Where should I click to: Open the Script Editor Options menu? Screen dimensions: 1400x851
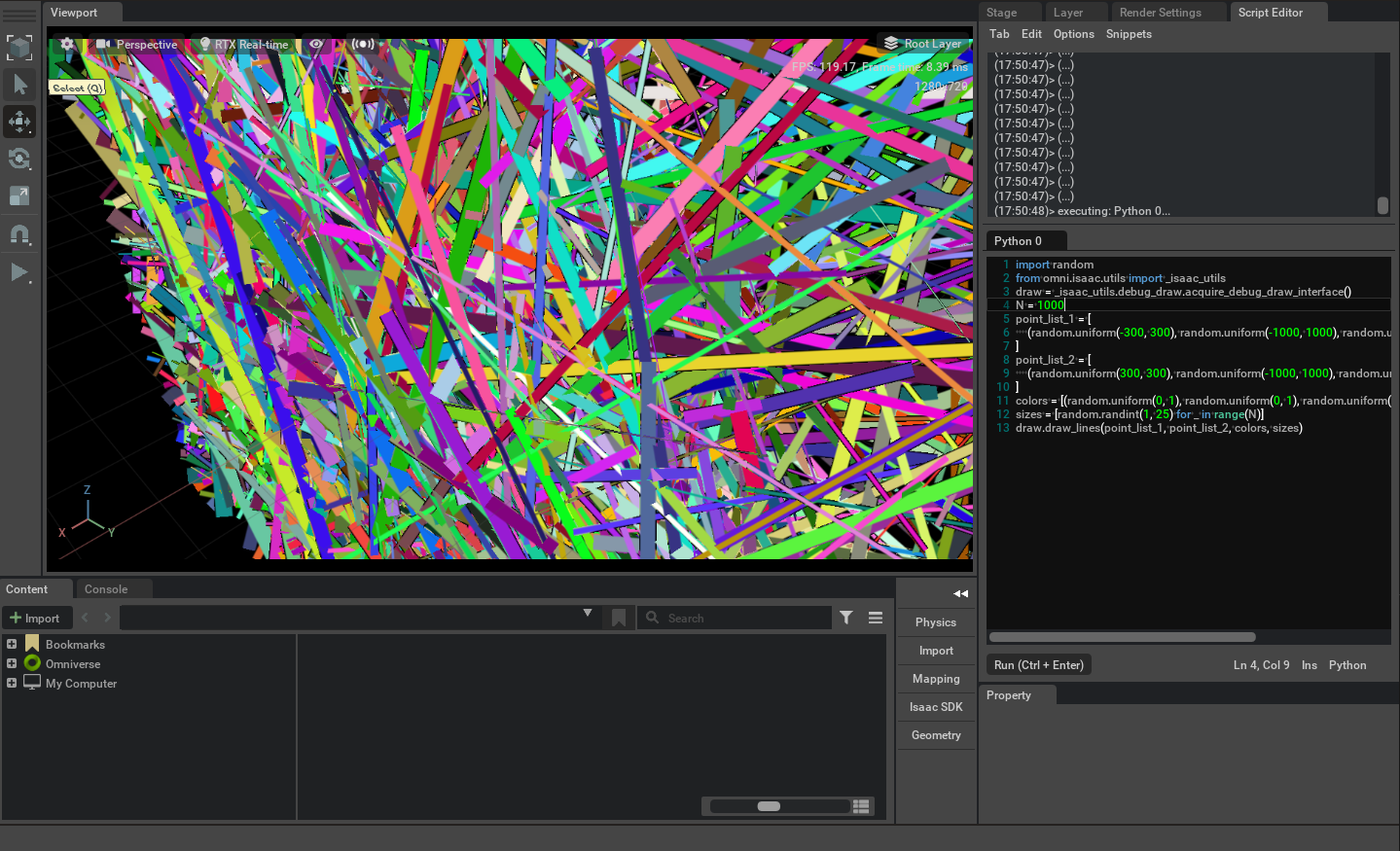point(1073,34)
